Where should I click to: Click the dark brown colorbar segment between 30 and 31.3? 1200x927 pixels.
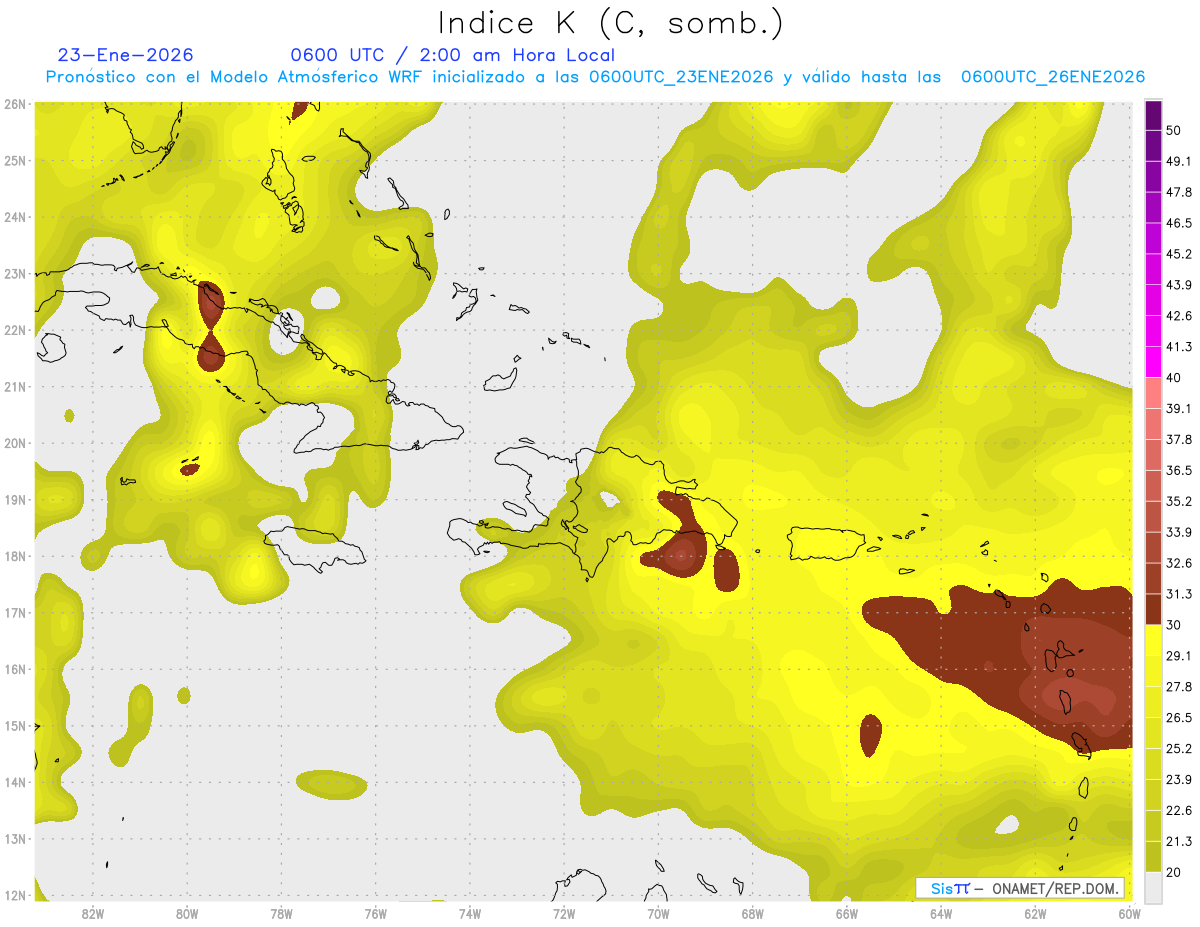tap(1153, 609)
